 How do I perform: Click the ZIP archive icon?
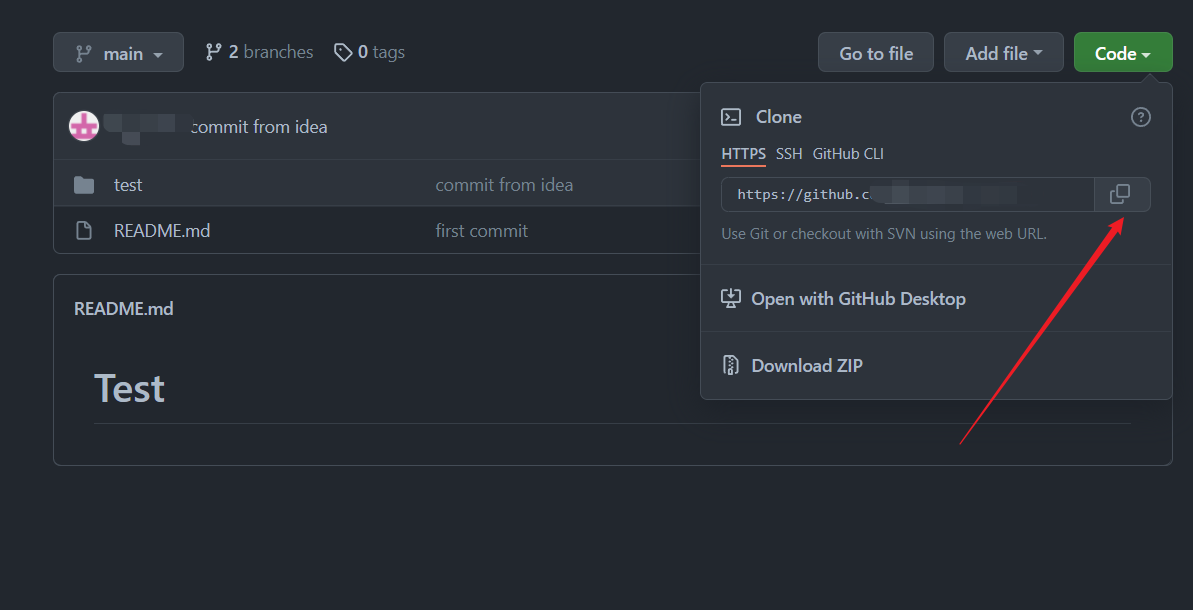click(731, 365)
